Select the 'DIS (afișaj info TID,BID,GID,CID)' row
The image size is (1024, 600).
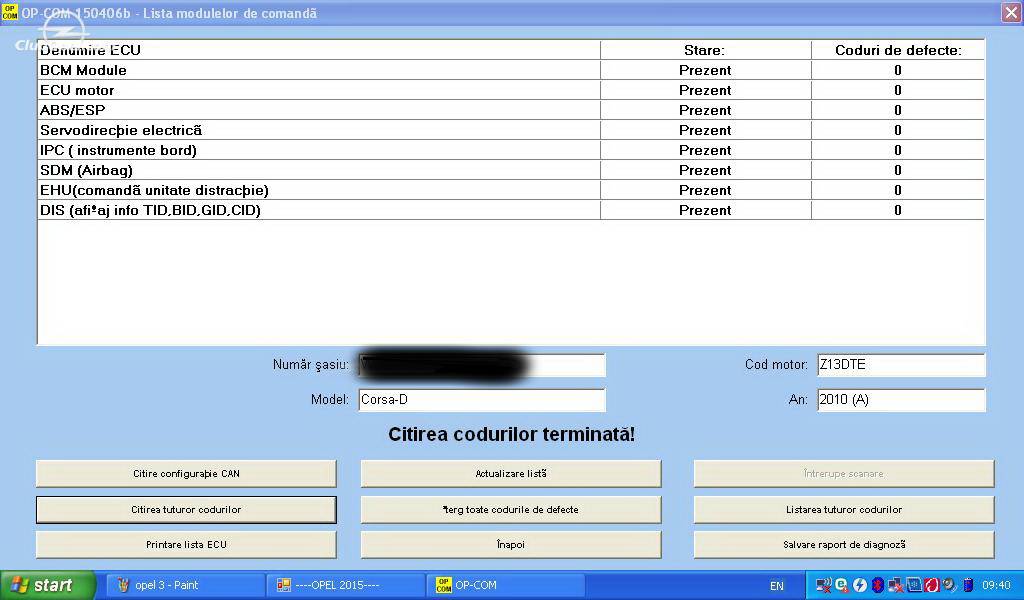click(511, 210)
